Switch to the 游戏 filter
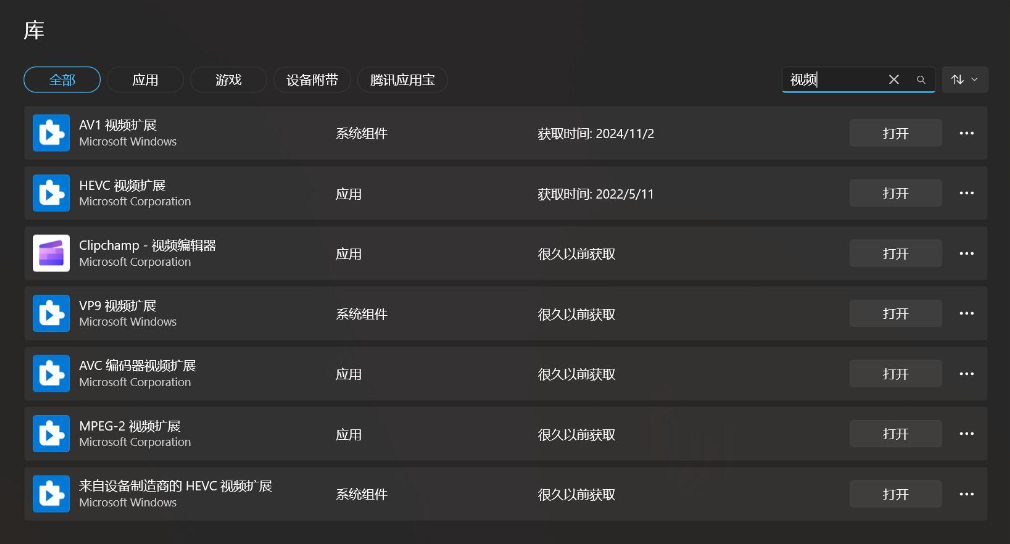1010x544 pixels. pos(228,80)
